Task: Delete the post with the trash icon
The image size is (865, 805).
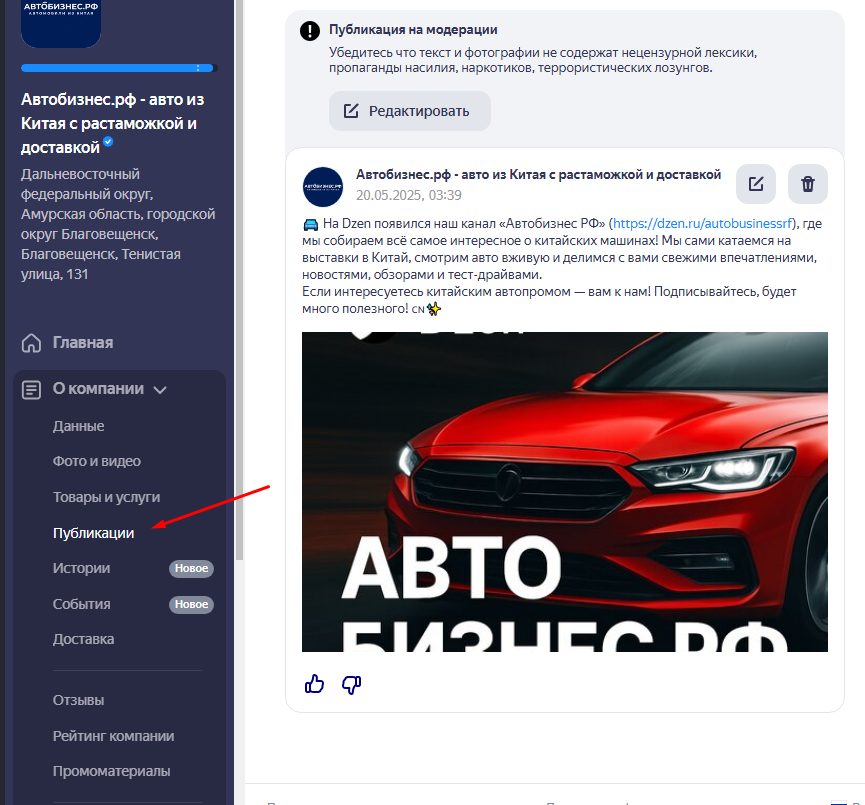Action: (x=808, y=184)
